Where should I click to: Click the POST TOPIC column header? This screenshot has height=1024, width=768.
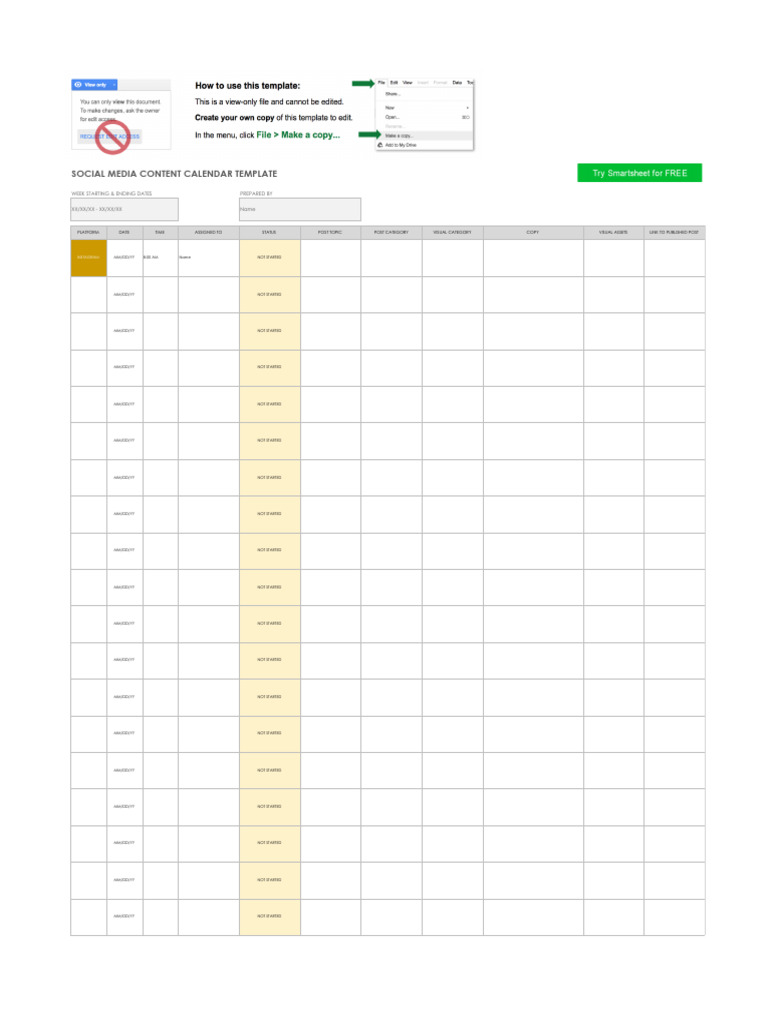(x=330, y=232)
